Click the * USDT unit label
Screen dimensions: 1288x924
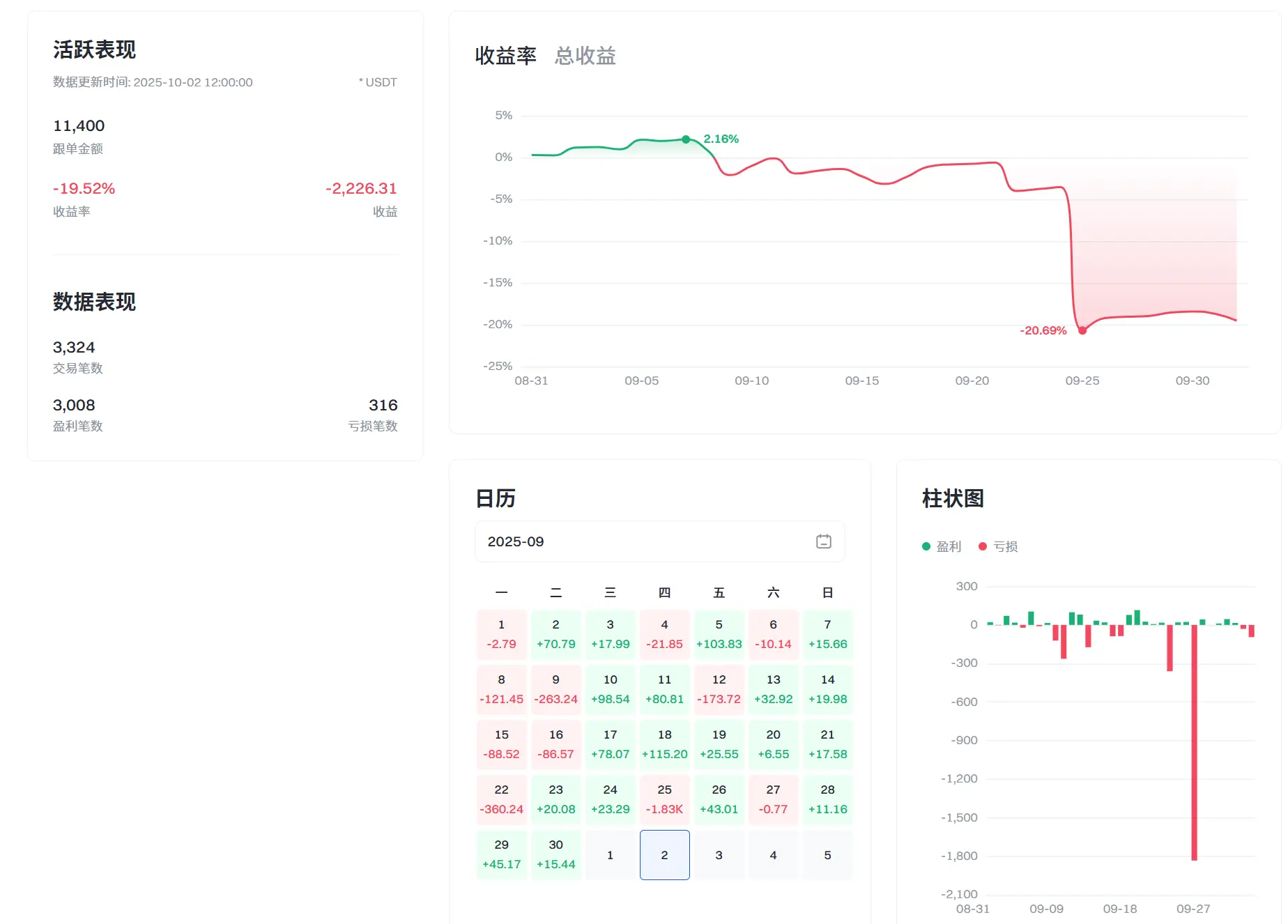pos(378,82)
